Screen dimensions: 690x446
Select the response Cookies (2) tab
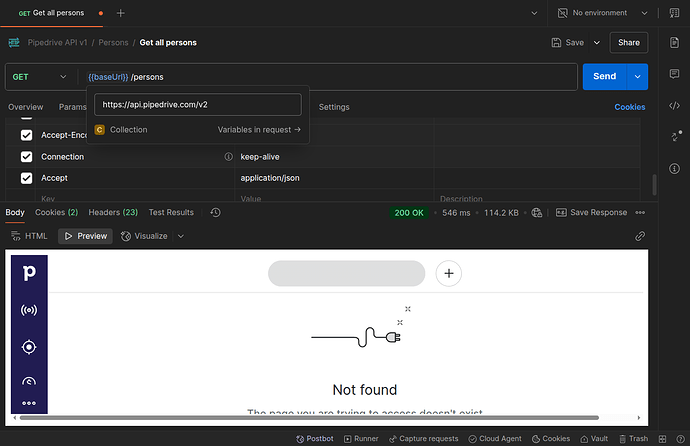[x=56, y=212]
